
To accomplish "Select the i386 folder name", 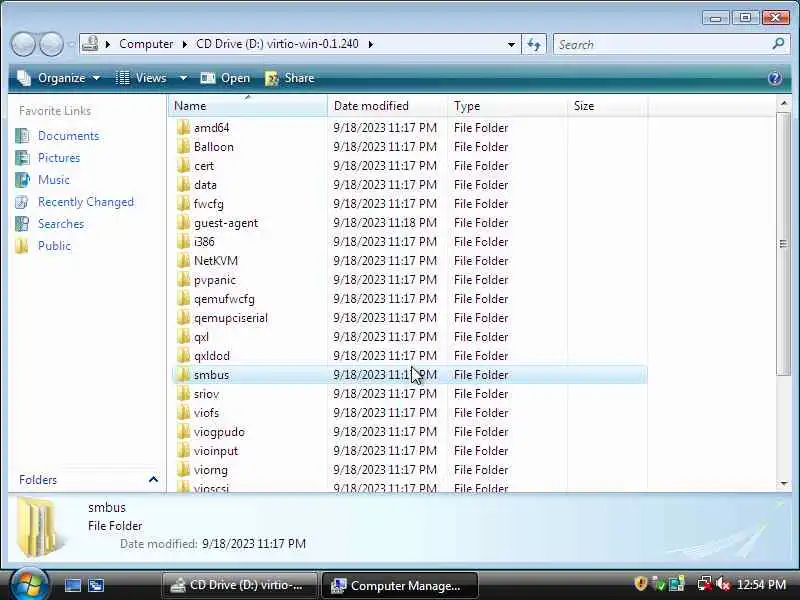I will (x=204, y=241).
